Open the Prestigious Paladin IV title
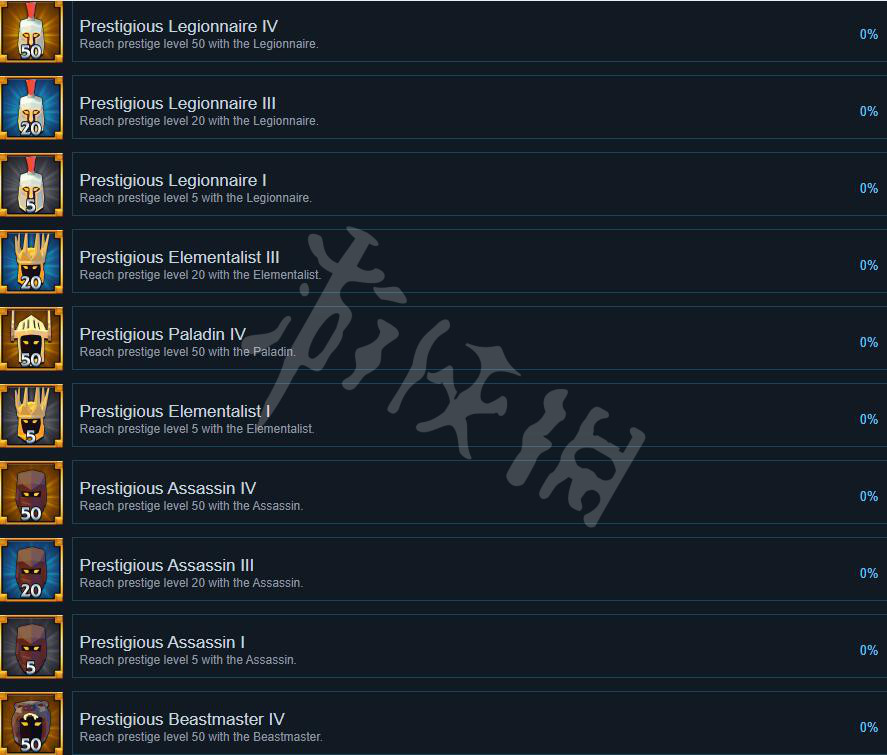887x755 pixels. coord(162,334)
